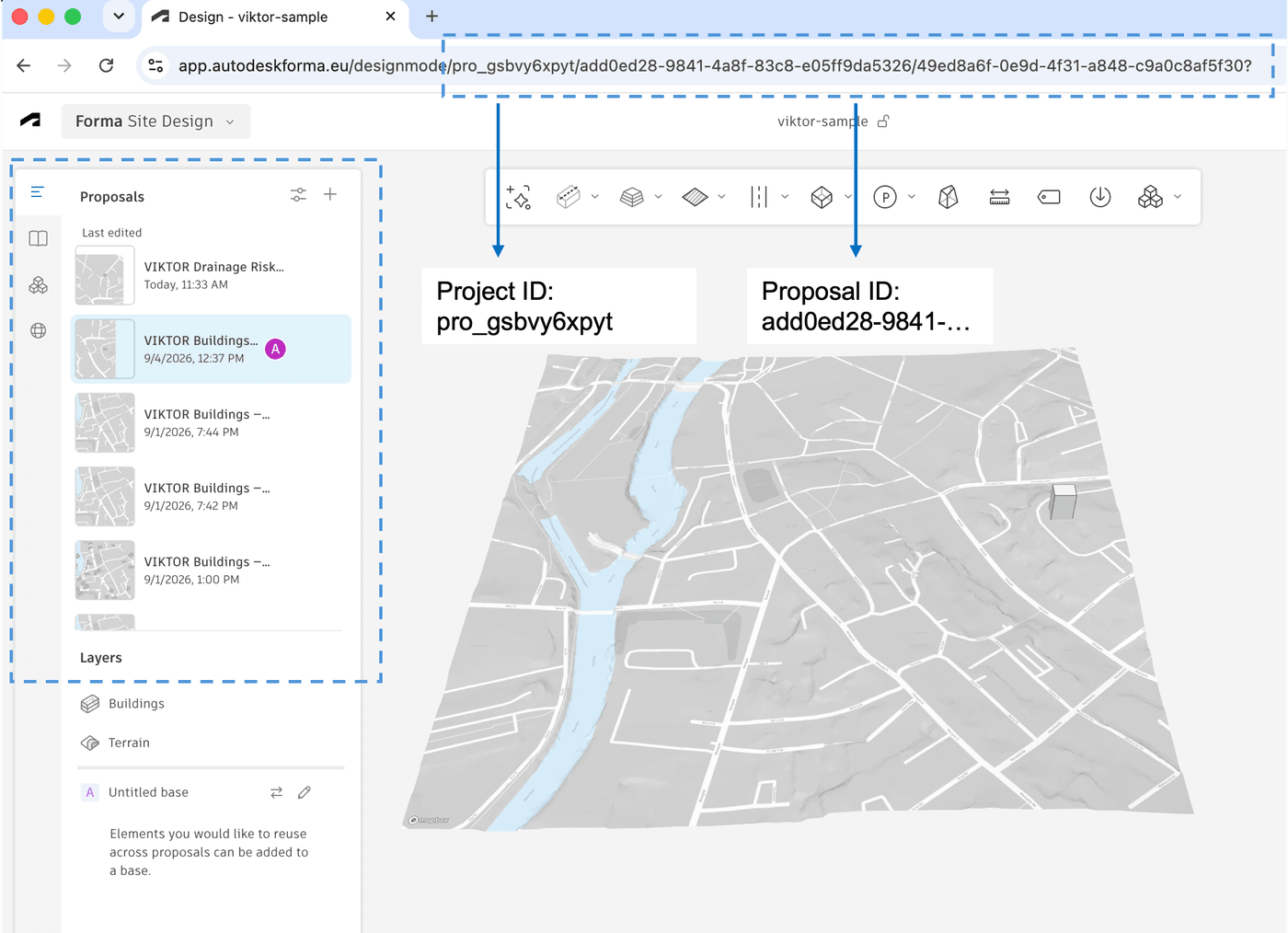The height and width of the screenshot is (933, 1288).
Task: Open VIKTOR Buildings proposal edited 7:42 PM
Action: coord(211,496)
